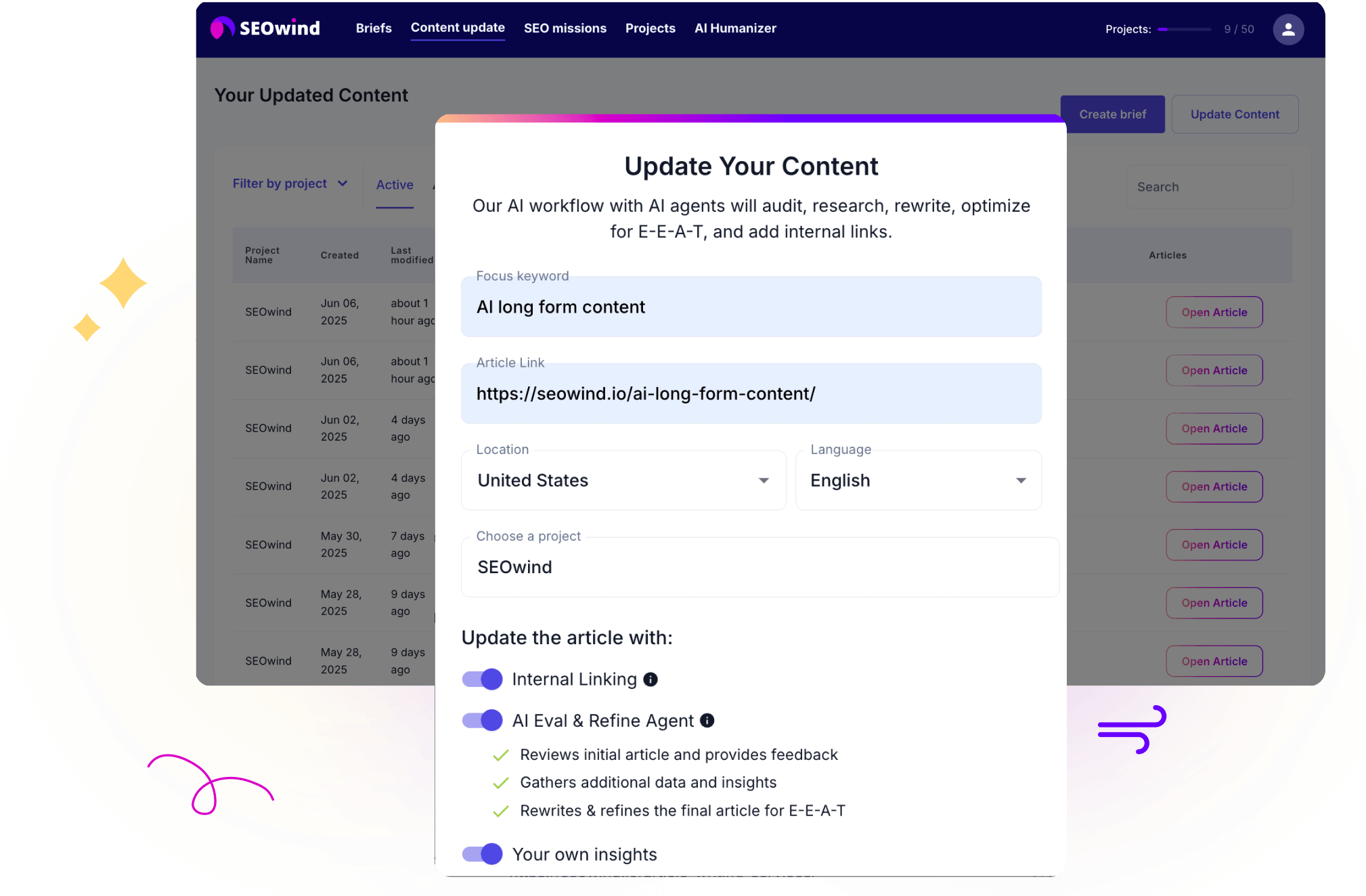
Task: Select the Active tab
Action: 395,185
